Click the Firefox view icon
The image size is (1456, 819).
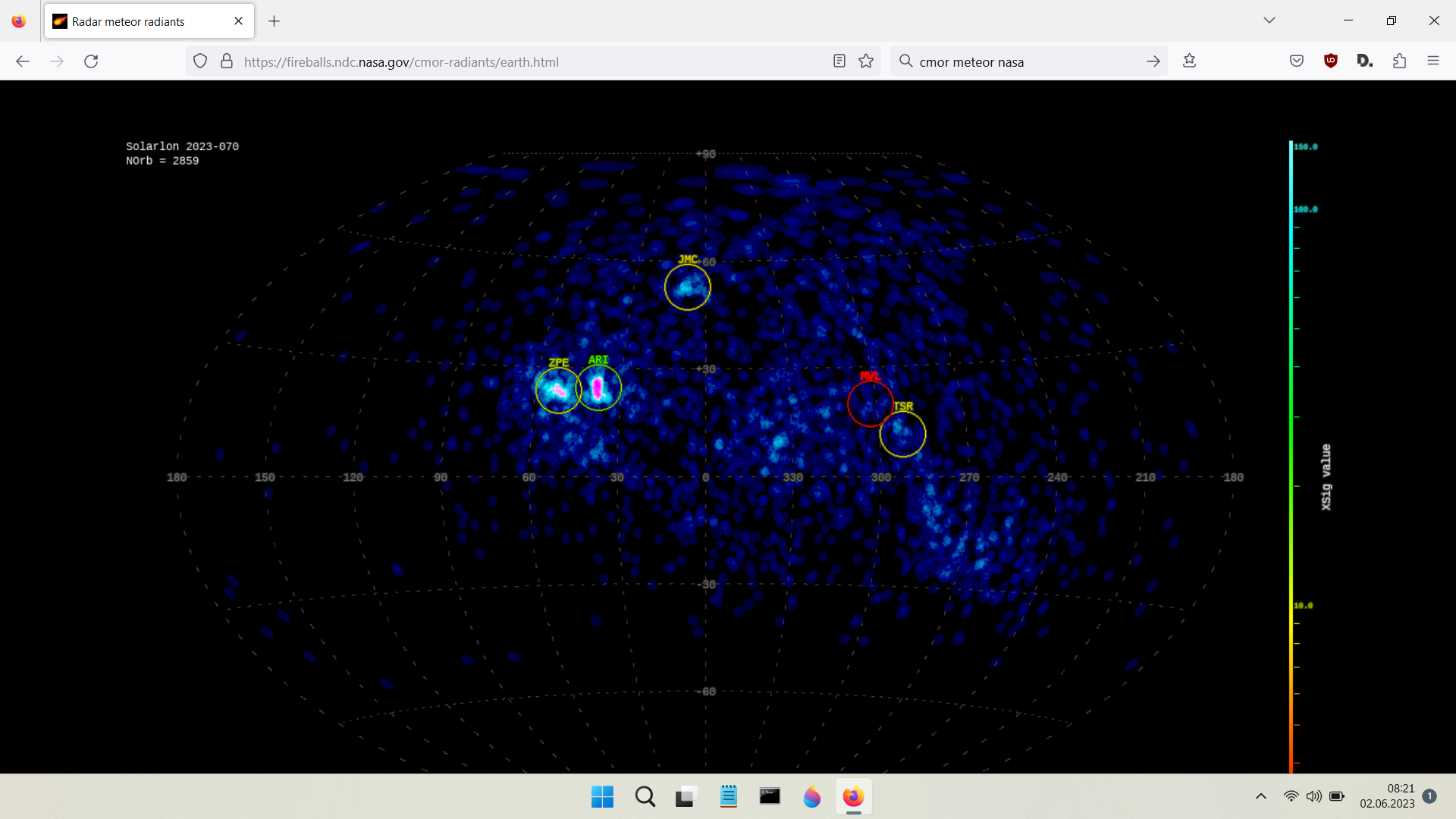pos(19,21)
